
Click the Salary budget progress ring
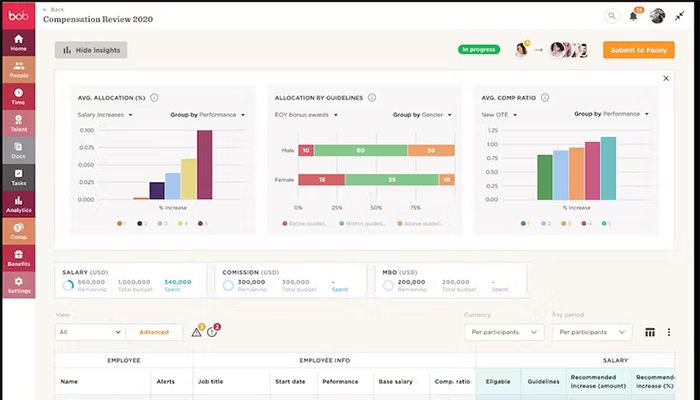pyautogui.click(x=68, y=285)
